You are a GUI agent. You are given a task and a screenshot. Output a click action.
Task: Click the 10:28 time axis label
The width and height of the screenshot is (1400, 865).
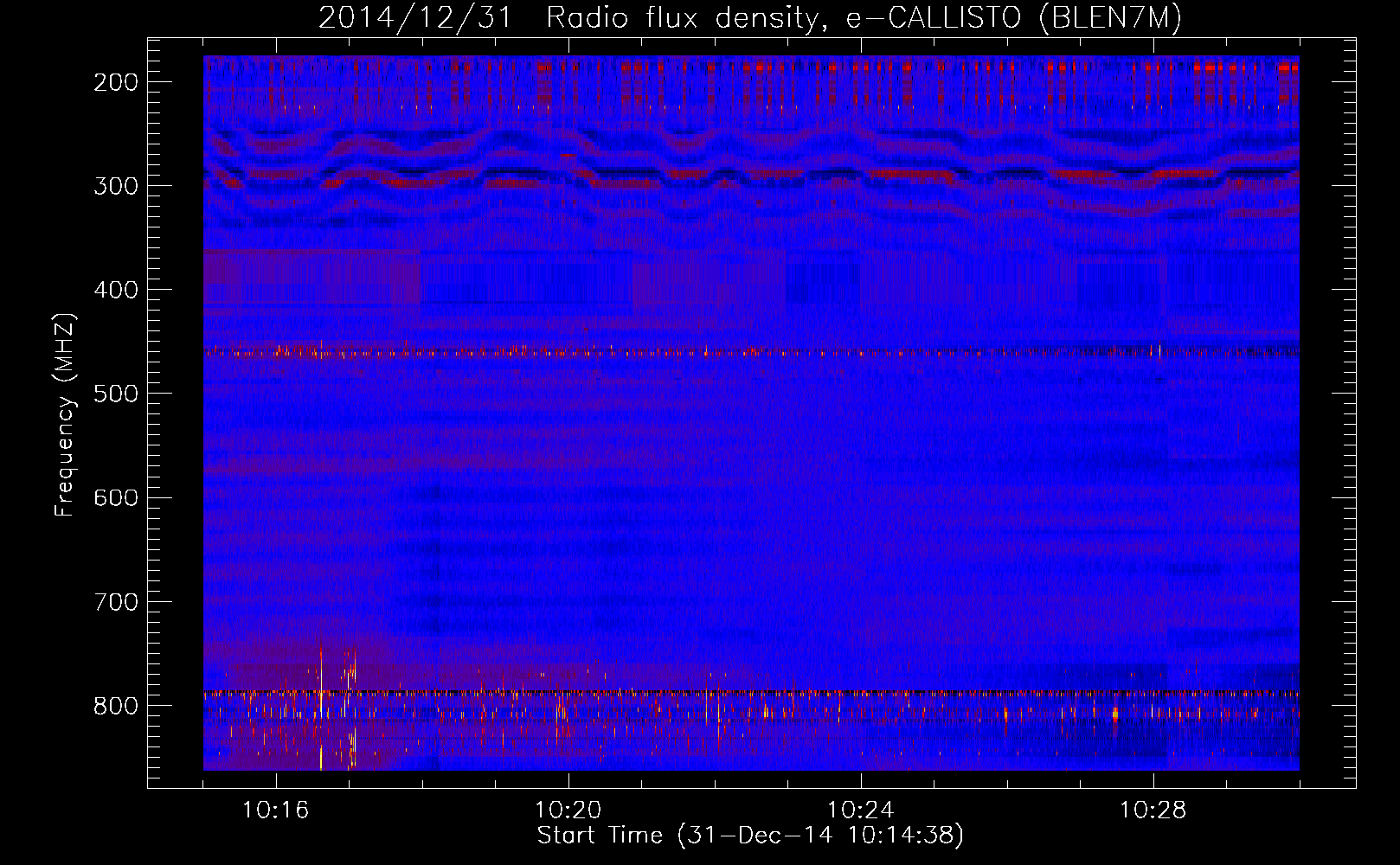[1153, 811]
